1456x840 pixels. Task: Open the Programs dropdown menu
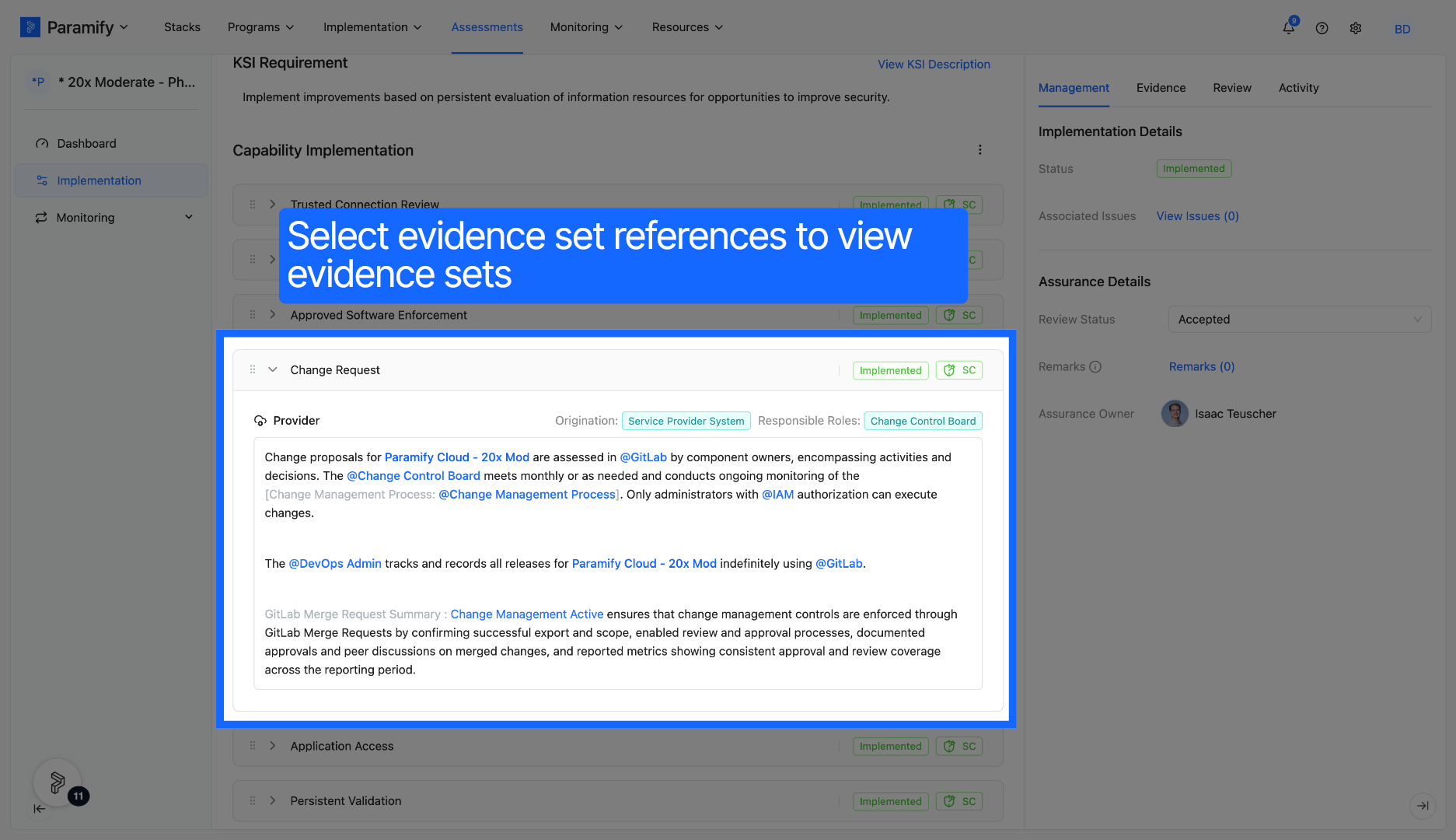[260, 27]
